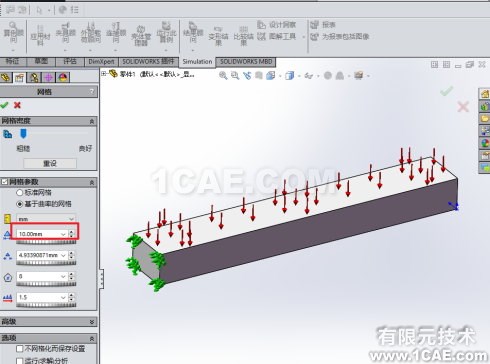Click the 比较结果 compare results icon

(x=243, y=35)
